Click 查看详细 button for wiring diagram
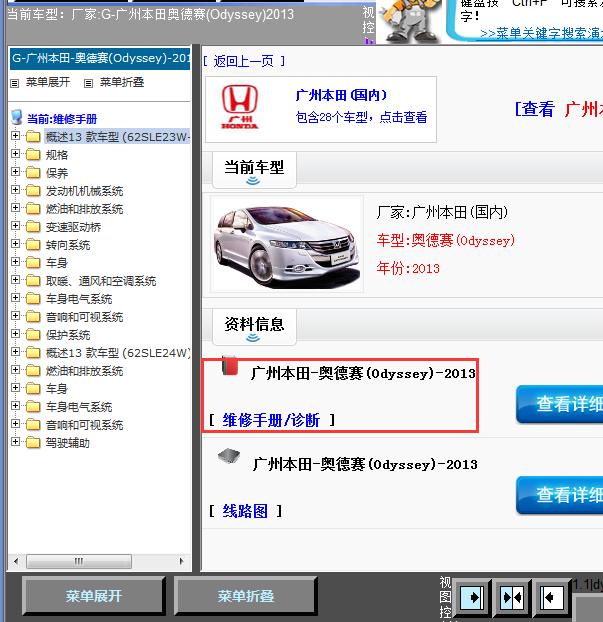Image resolution: width=603 pixels, height=622 pixels. pyautogui.click(x=559, y=495)
